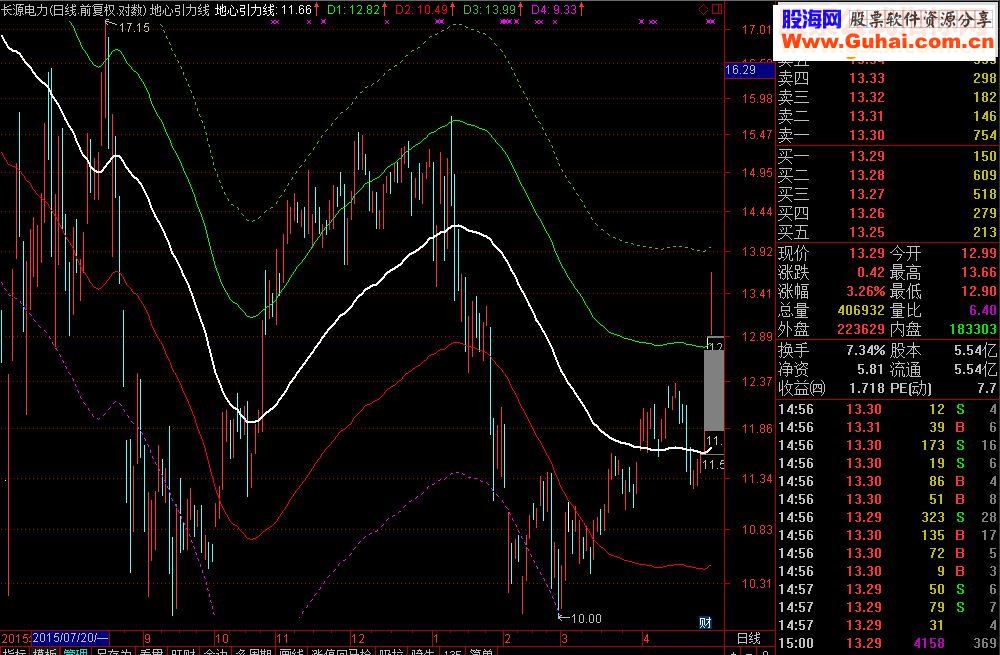The height and width of the screenshot is (655, 1000).
Task: Click the 14:56 tick with volume 173
Action: [887, 445]
